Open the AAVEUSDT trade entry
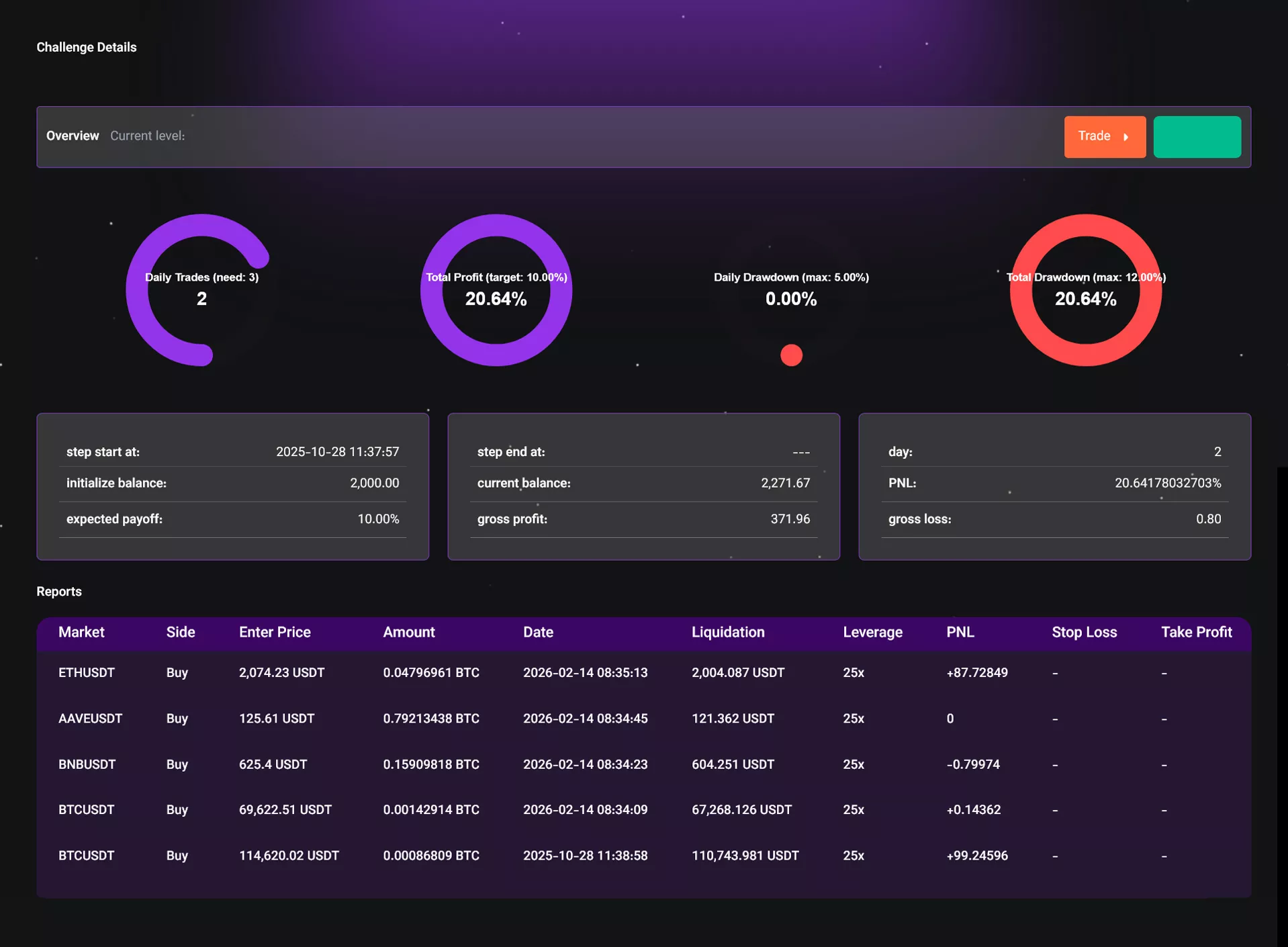 (x=90, y=719)
